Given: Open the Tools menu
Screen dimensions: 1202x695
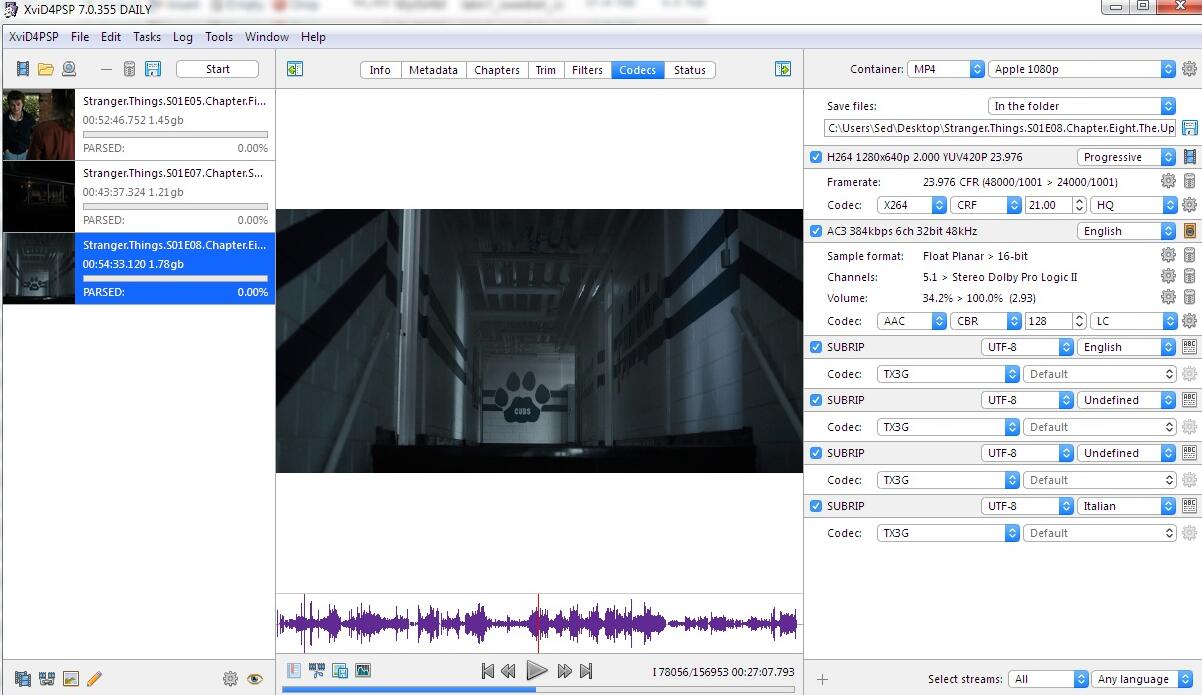Looking at the screenshot, I should [219, 37].
